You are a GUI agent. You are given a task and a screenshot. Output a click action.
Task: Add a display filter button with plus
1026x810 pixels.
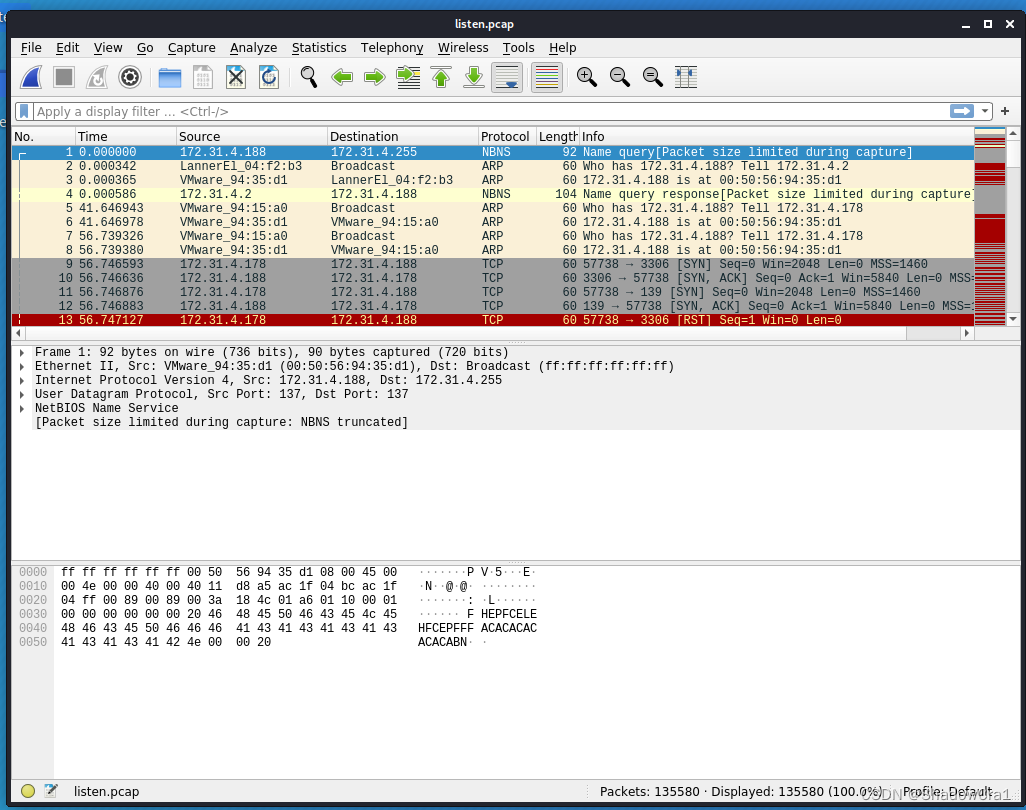click(1005, 111)
